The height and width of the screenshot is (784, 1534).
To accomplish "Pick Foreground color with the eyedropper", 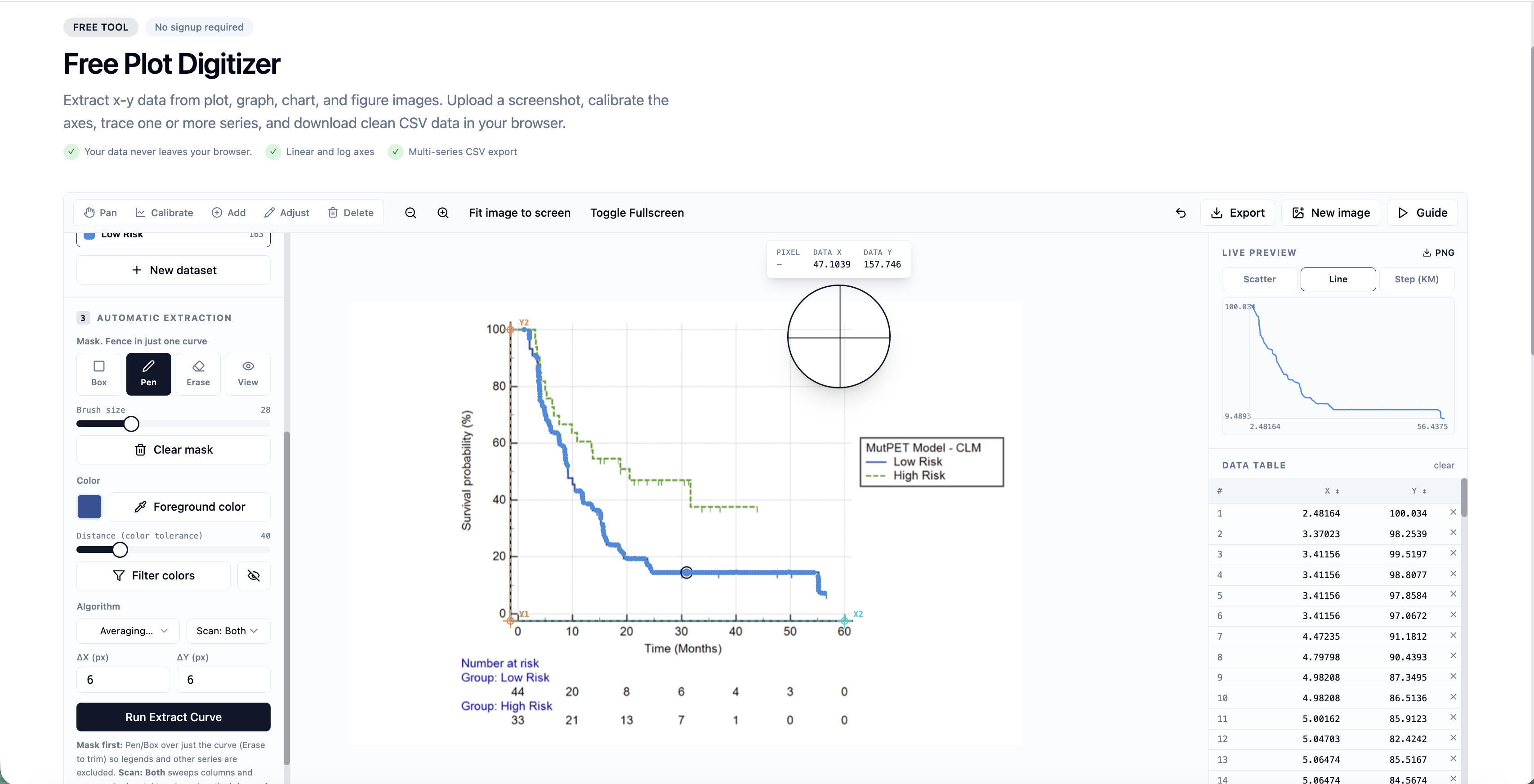I will coord(189,507).
